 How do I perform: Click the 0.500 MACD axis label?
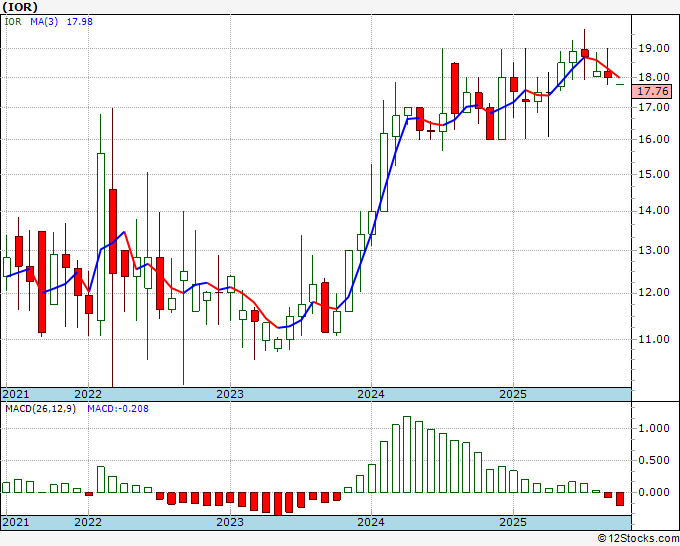(654, 461)
